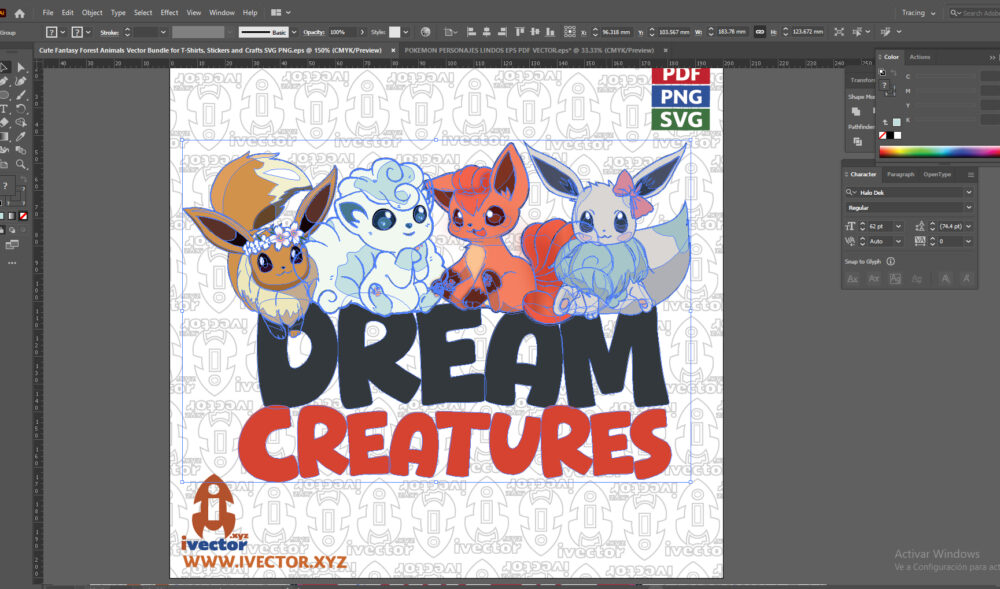The height and width of the screenshot is (589, 1000).
Task: Click the Search Adobe field
Action: coord(977,13)
